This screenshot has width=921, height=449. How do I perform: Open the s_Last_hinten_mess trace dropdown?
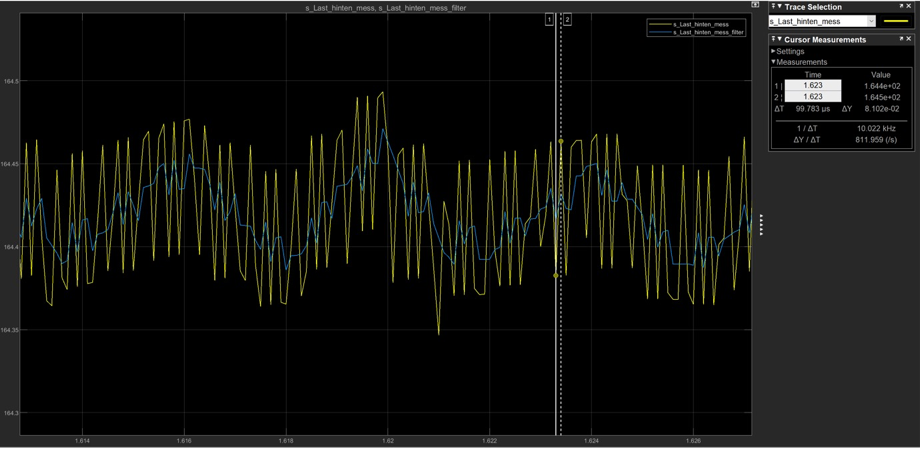tap(871, 21)
